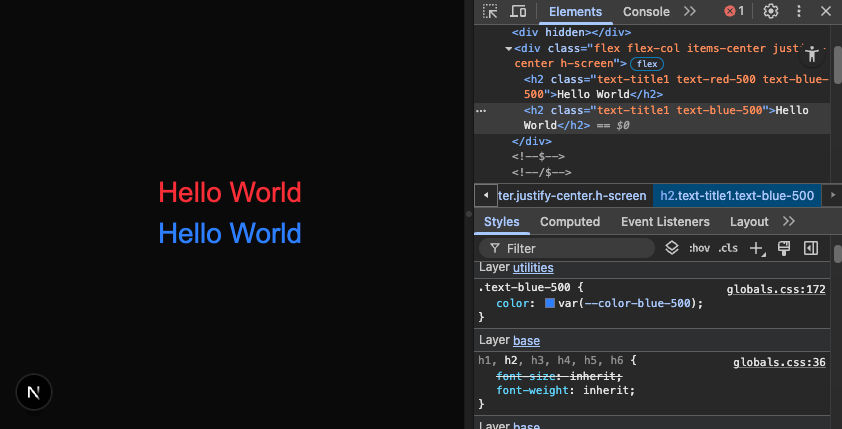Viewport: 842px width, 429px height.
Task: Toggle the device toolbar icon
Action: pyautogui.click(x=518, y=11)
